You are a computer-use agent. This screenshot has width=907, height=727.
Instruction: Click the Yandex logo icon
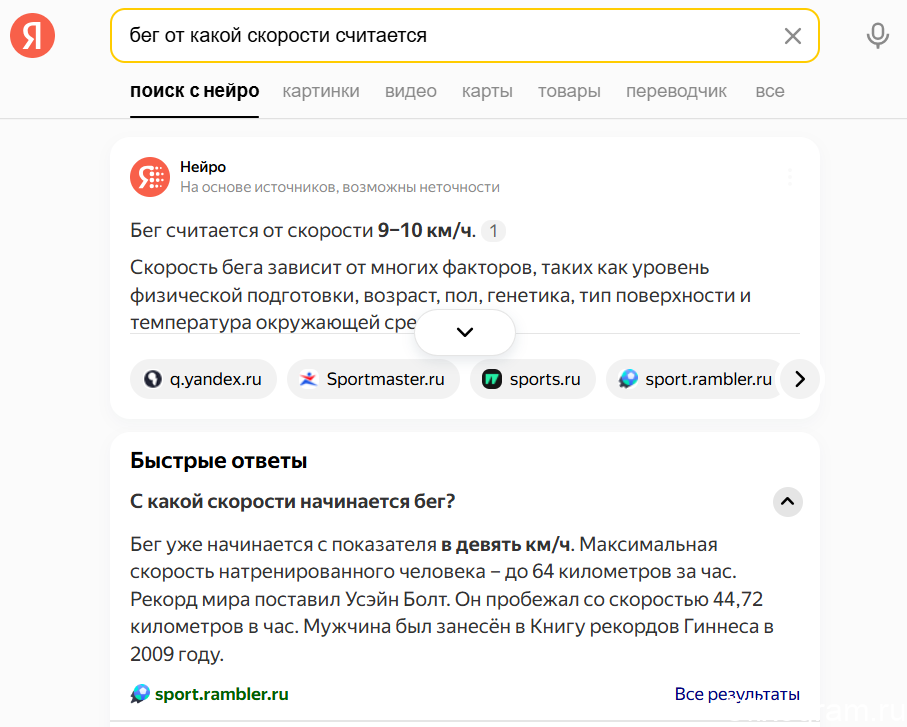coord(32,35)
